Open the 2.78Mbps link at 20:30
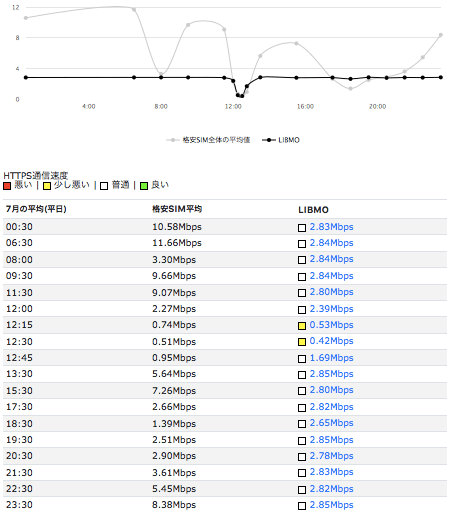The width and height of the screenshot is (450, 515). click(x=331, y=456)
